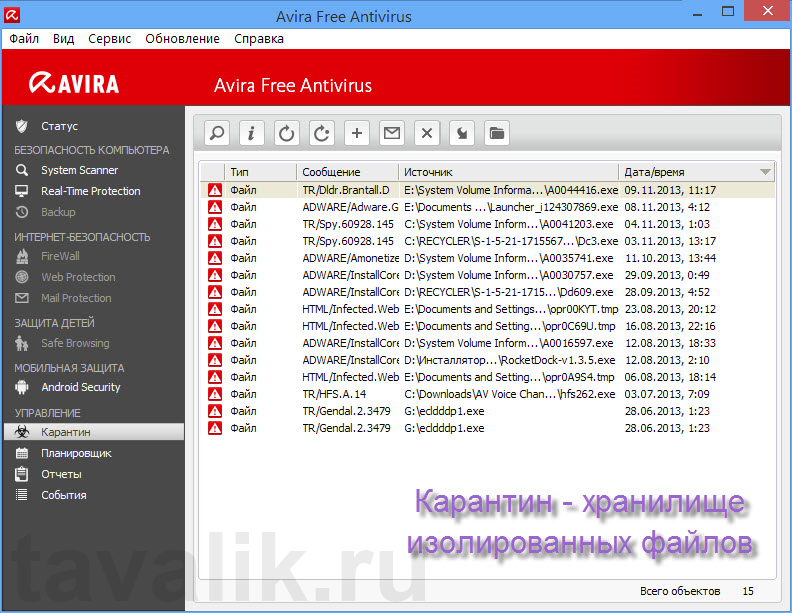
Task: Select Android Security in sidebar
Action: pos(81,387)
